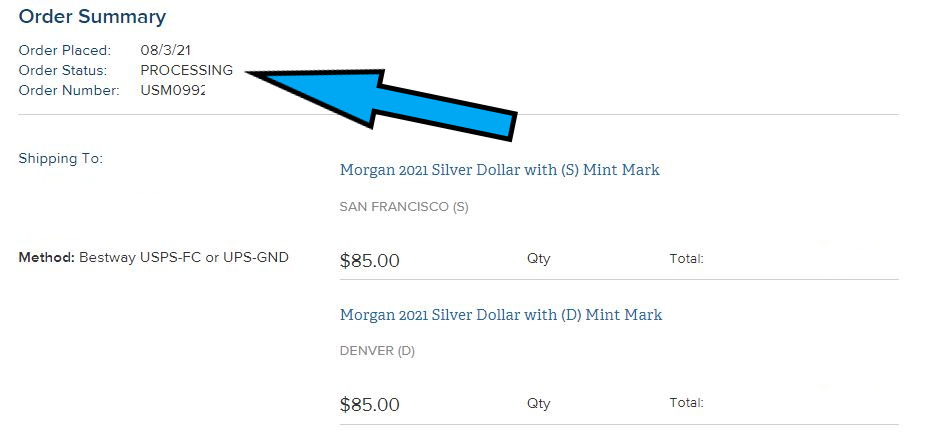Screen dimensions: 932x442
Task: Click Qty label for the San Francisco coin
Action: click(x=539, y=259)
